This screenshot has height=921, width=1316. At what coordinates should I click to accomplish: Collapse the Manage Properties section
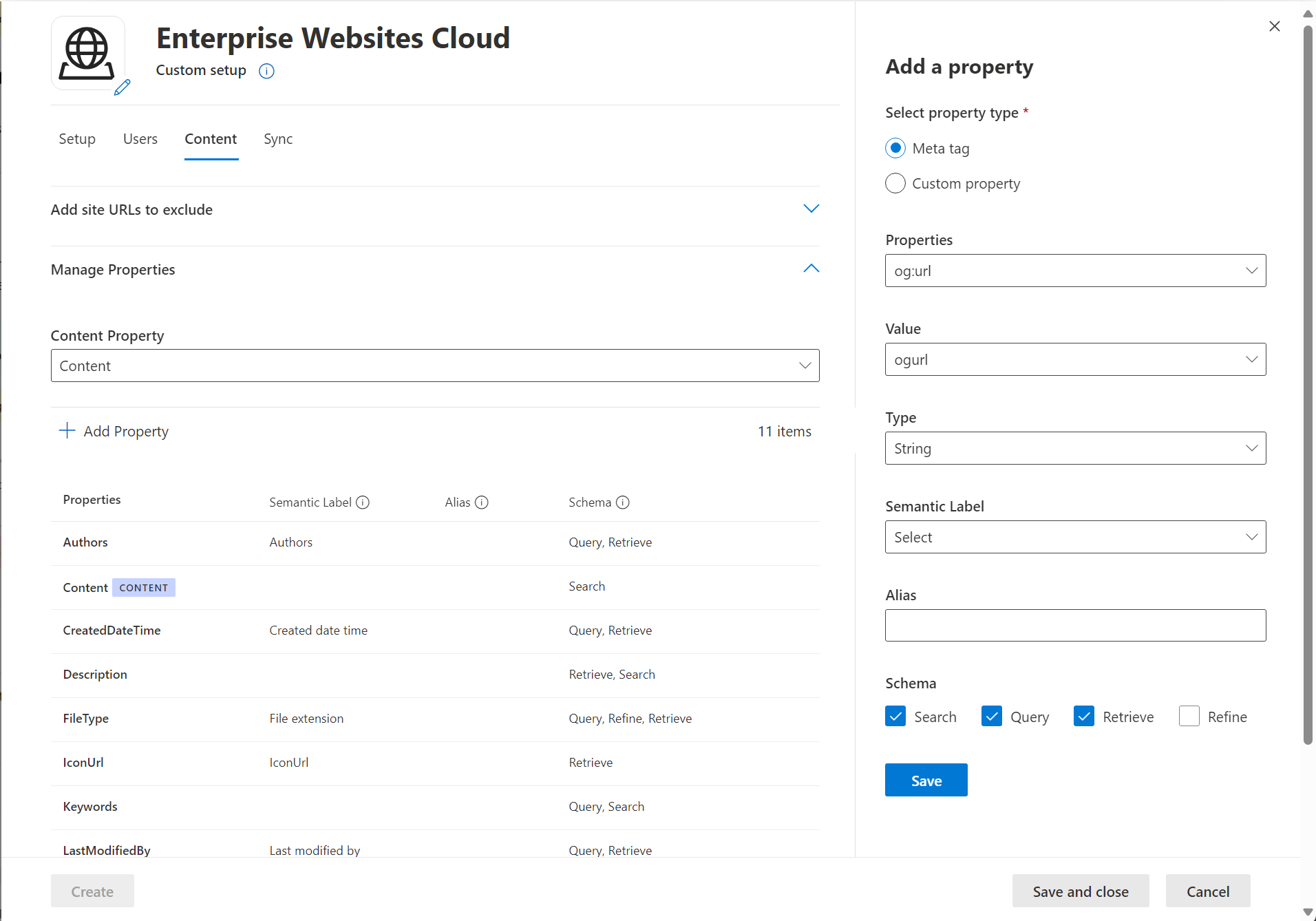coord(811,268)
